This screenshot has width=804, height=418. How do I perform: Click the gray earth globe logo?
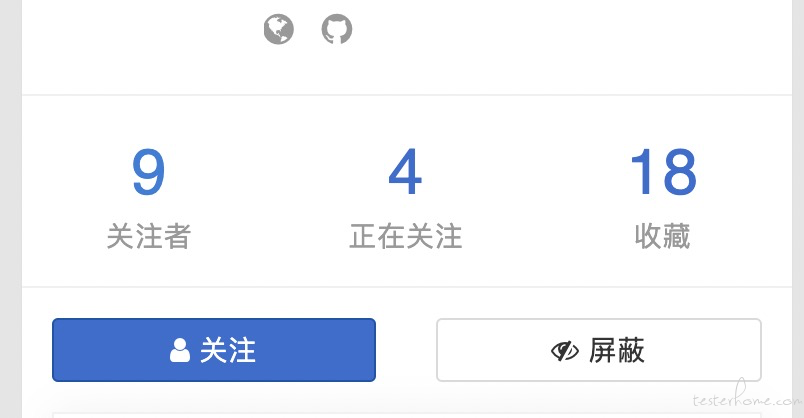(x=278, y=29)
